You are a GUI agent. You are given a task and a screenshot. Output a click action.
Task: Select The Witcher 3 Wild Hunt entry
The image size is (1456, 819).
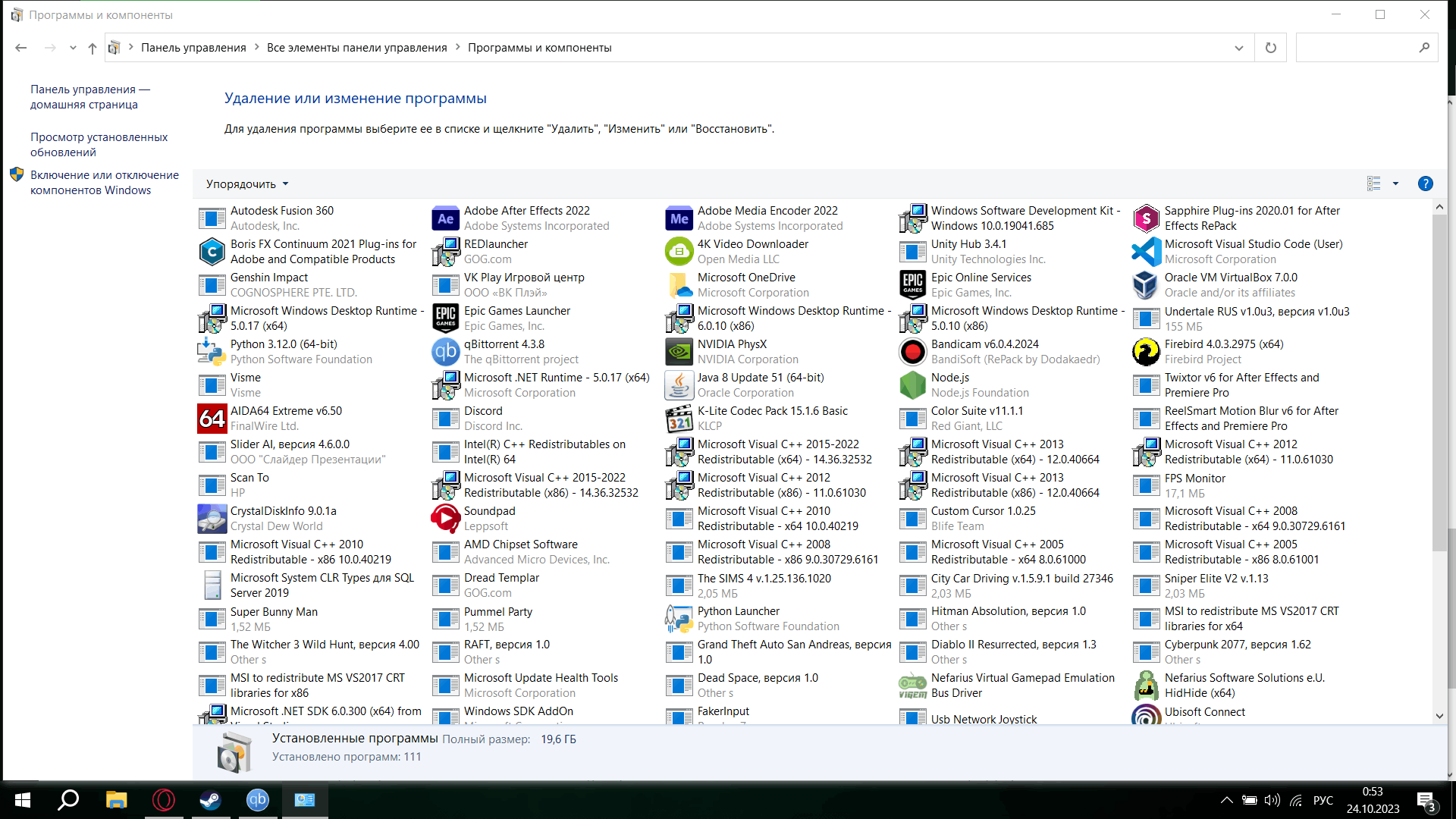coord(310,652)
